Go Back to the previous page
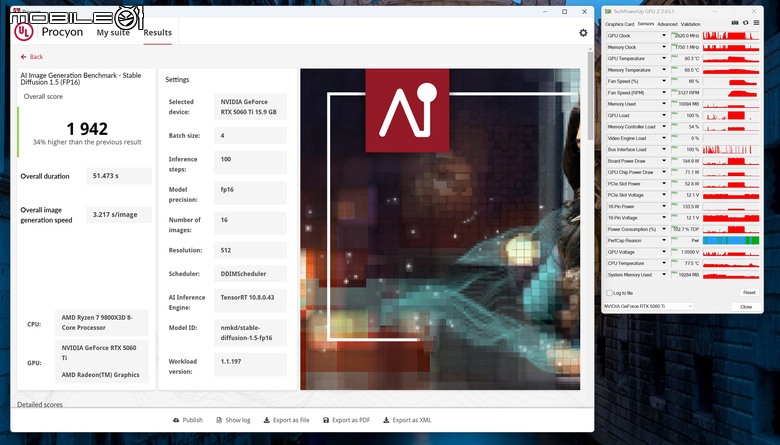Viewport: 780px width, 445px height. [32, 57]
